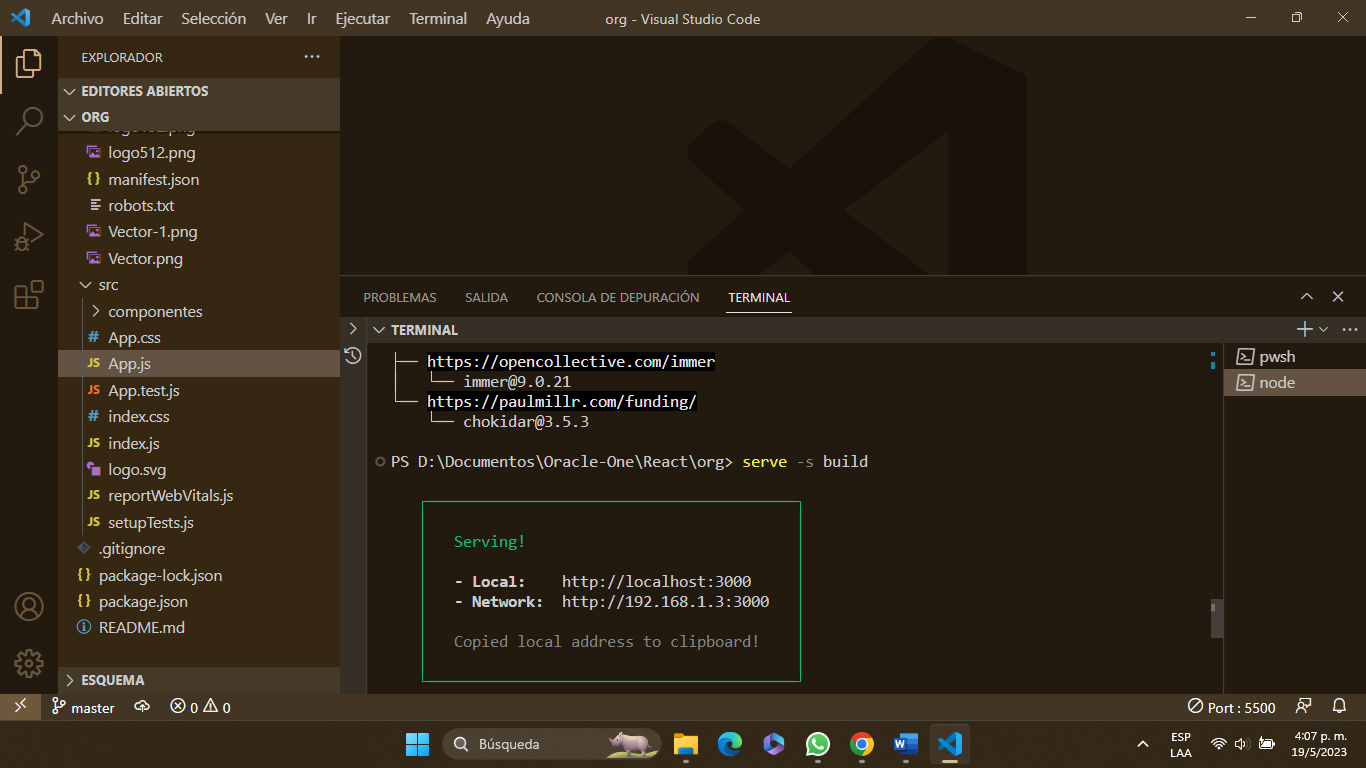Screen dimensions: 1366x768
Task: Expand the componentes folder
Action: [x=199, y=311]
